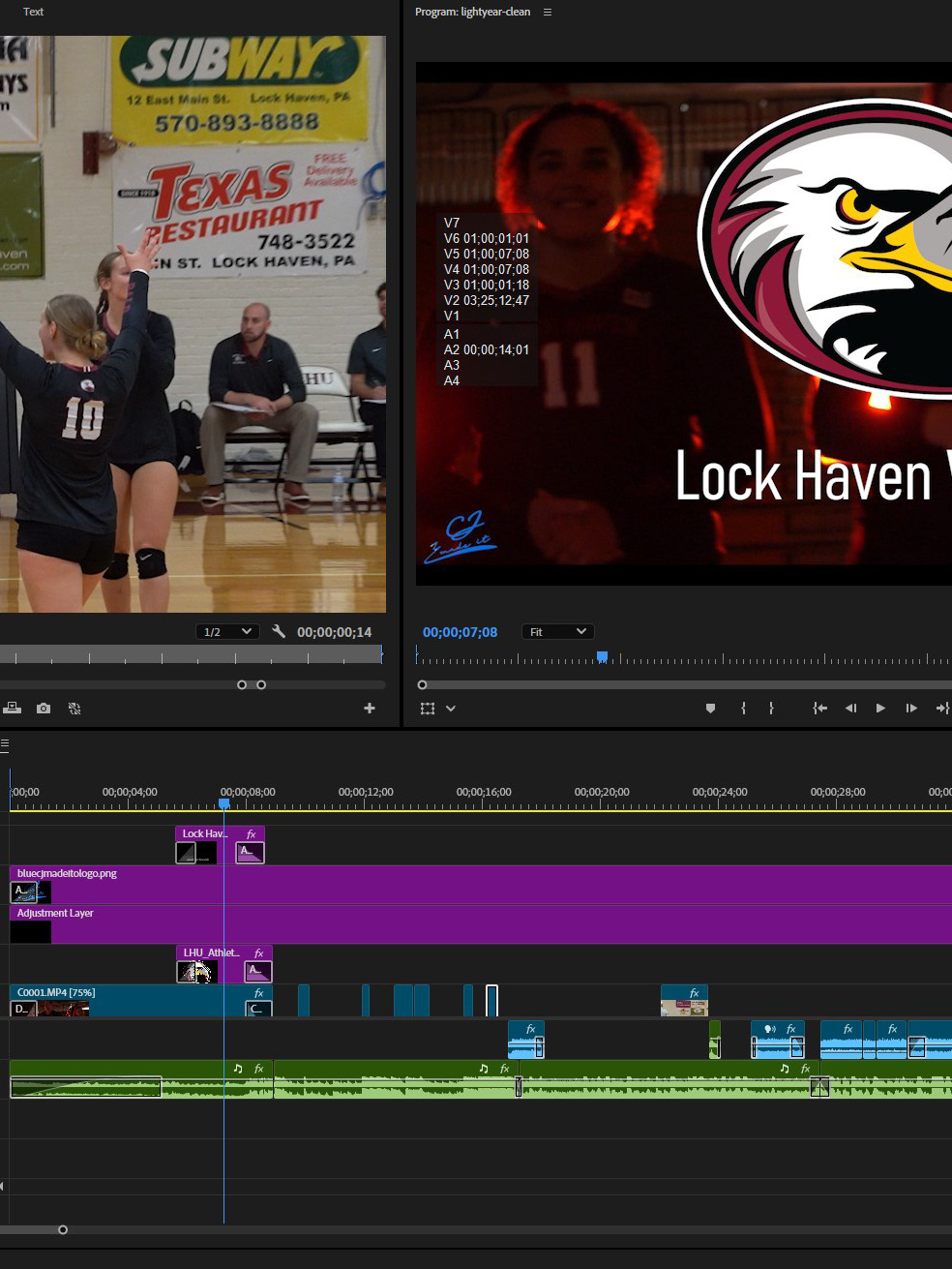Click the Mark Out brace icon
The height and width of the screenshot is (1269, 952).
click(x=771, y=709)
